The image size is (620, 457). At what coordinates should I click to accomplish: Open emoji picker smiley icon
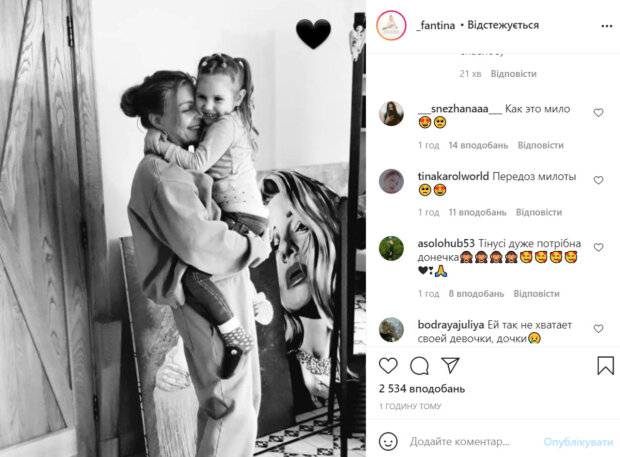click(x=388, y=441)
